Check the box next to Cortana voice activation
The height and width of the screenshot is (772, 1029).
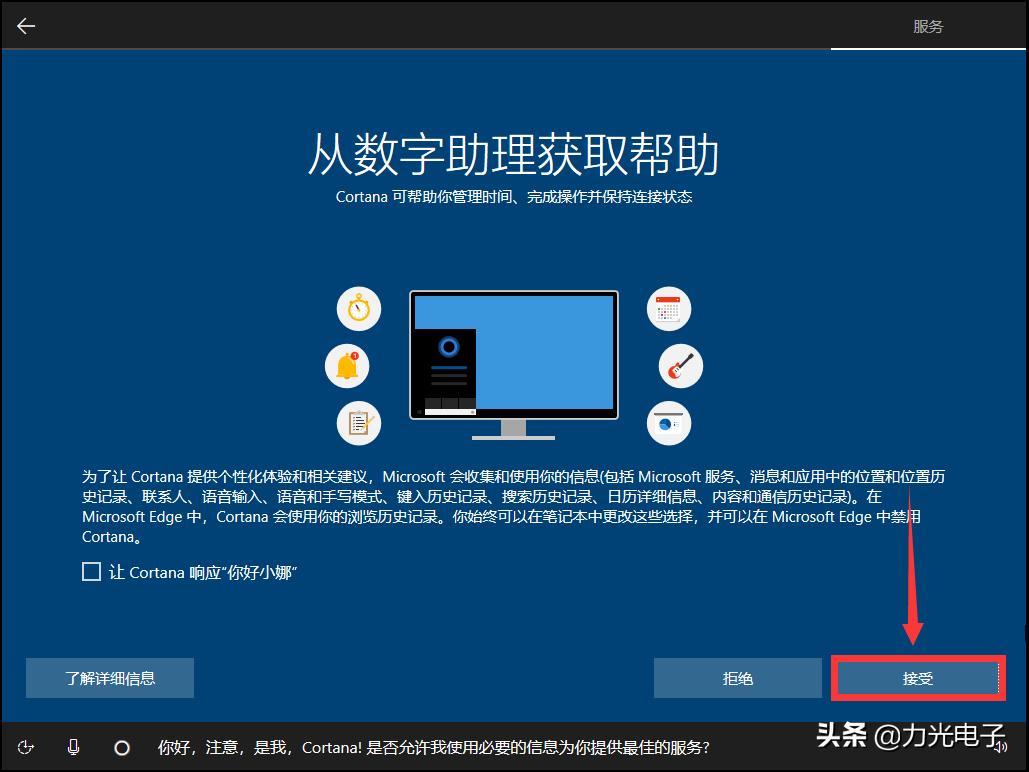pos(91,571)
